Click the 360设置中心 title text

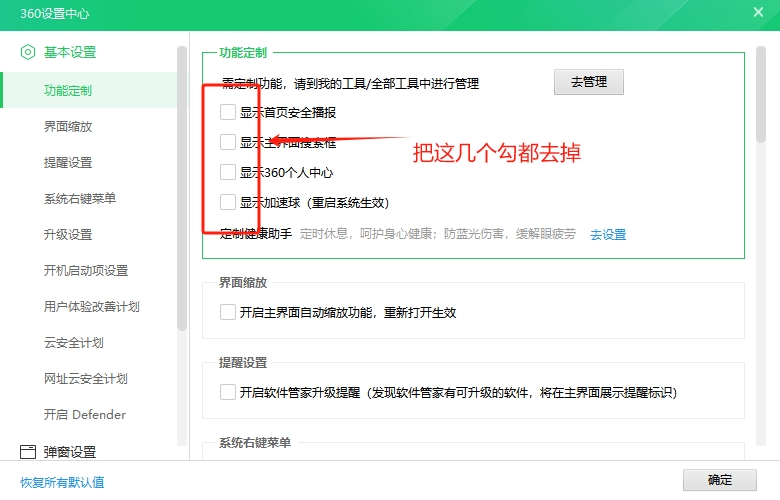55,13
